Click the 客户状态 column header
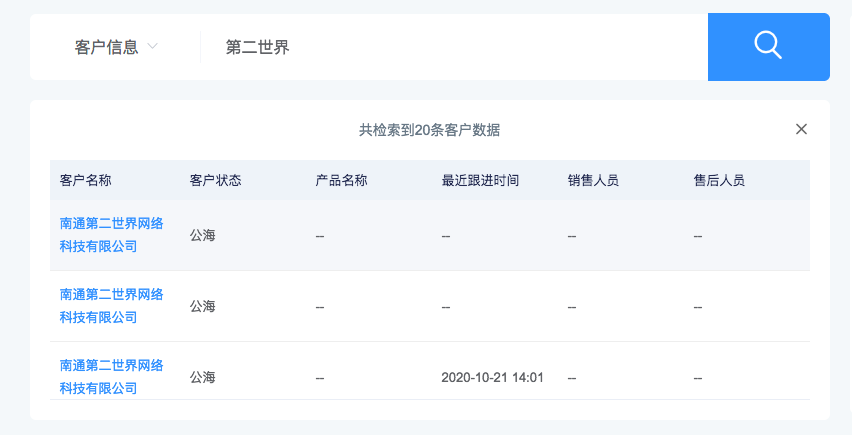 click(x=216, y=180)
